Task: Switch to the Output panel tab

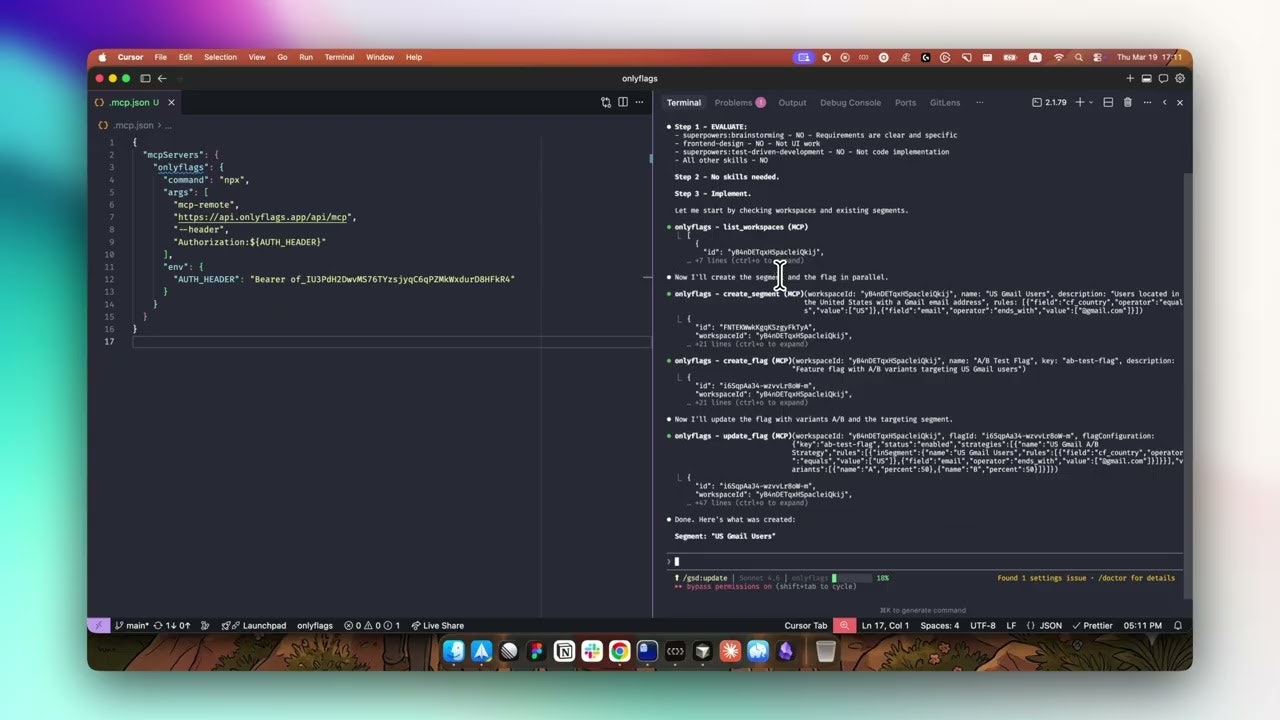Action: tap(792, 102)
